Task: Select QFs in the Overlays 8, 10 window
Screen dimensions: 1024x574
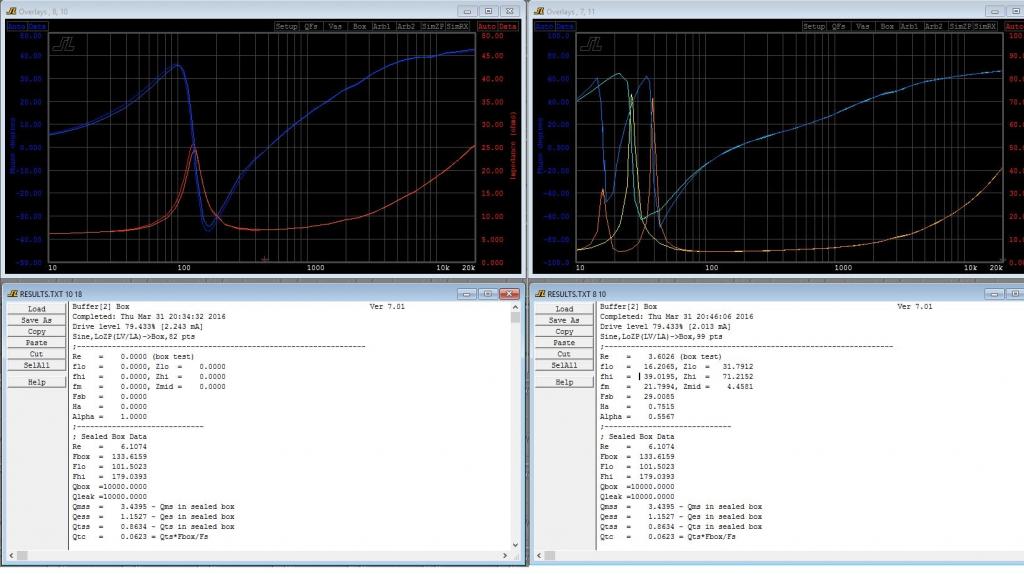Action: [x=311, y=26]
